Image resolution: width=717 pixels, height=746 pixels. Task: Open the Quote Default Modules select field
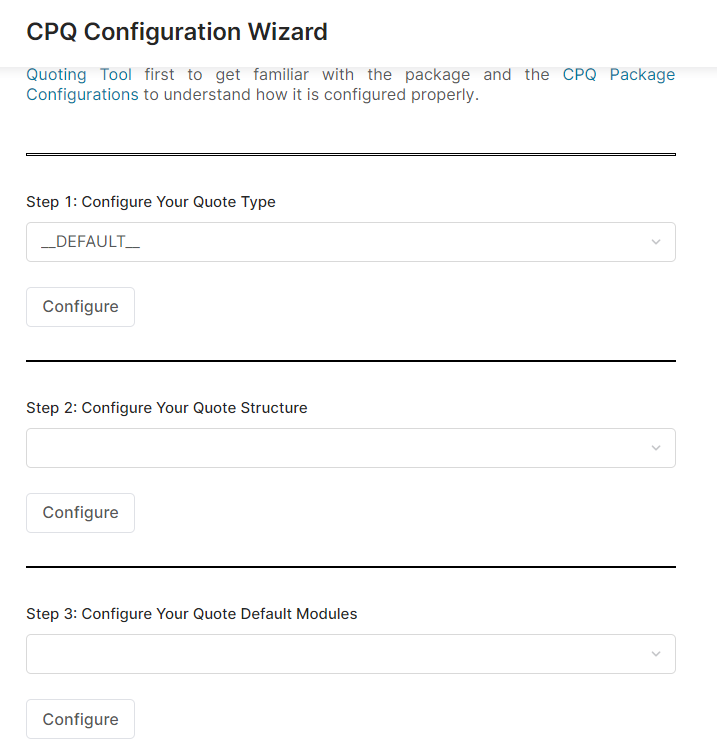pos(340,654)
